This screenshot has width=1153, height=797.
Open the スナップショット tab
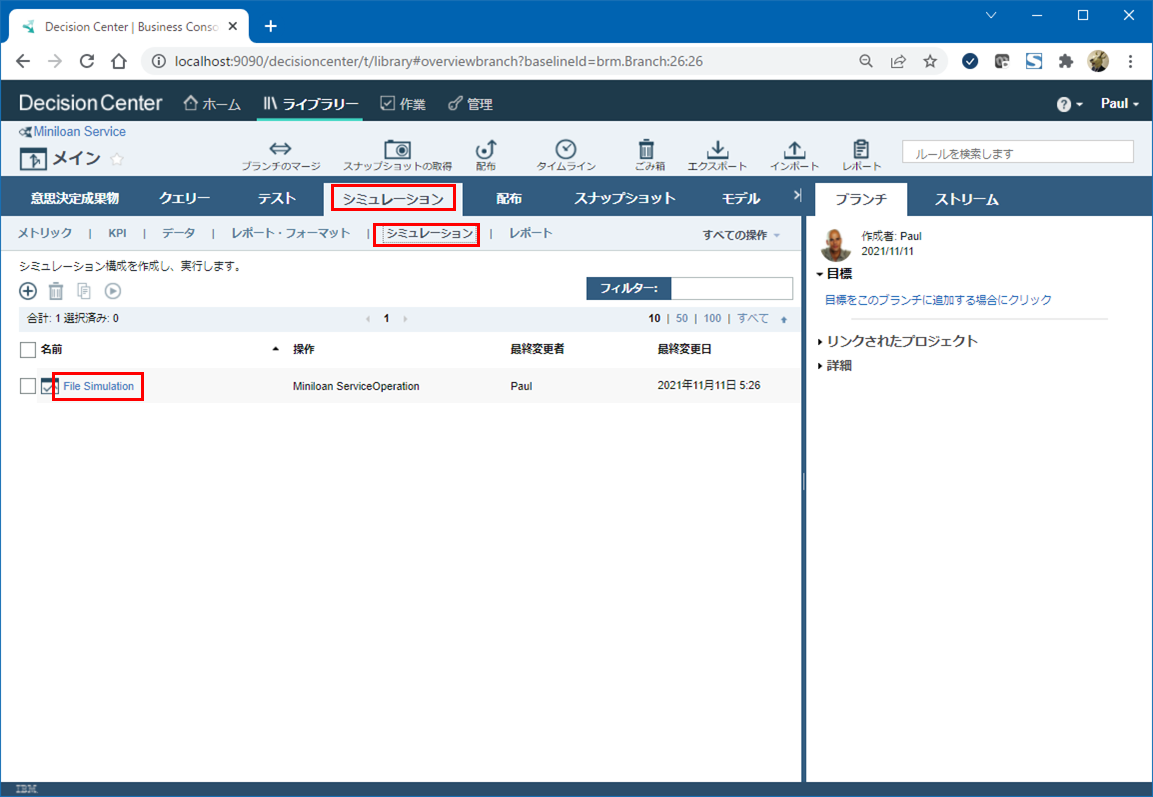point(625,199)
